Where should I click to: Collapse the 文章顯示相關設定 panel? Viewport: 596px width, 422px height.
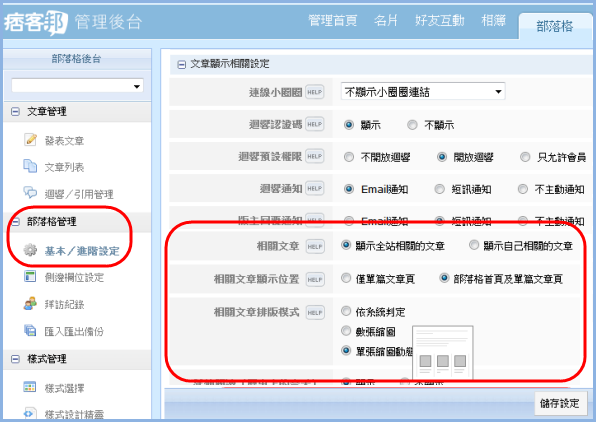pyautogui.click(x=182, y=65)
